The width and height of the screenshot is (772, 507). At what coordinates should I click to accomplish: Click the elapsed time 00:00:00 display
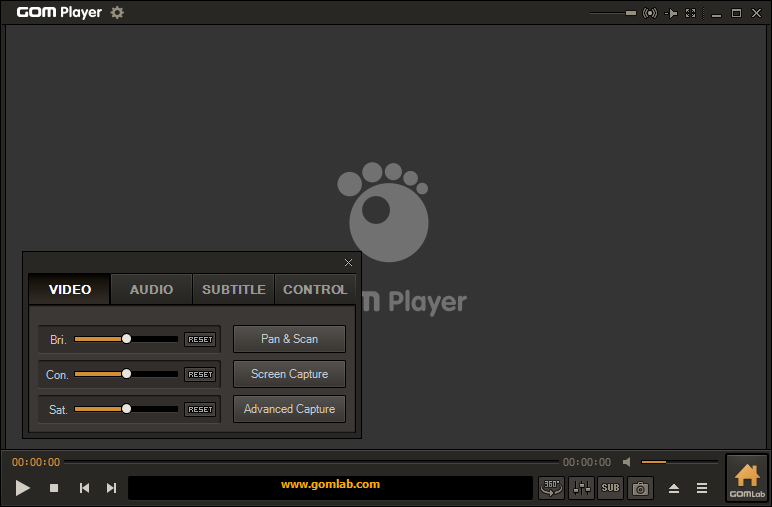(x=36, y=462)
